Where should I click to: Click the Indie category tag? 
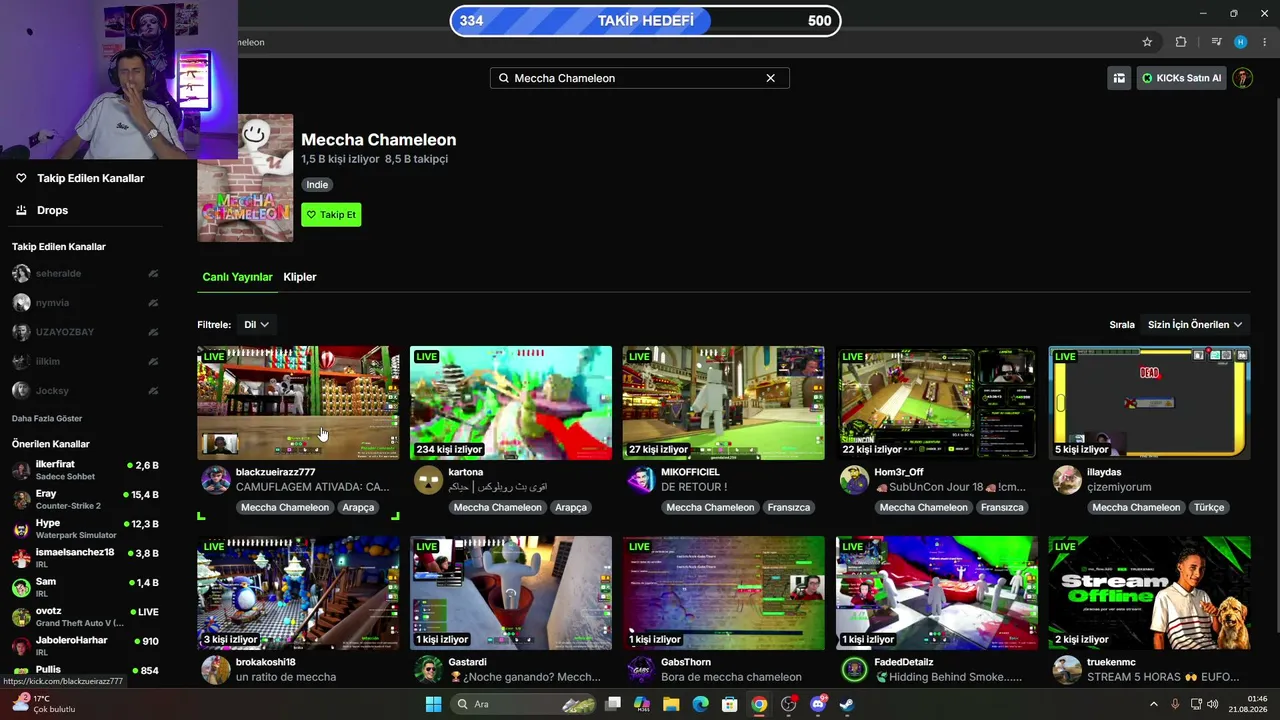pos(317,184)
